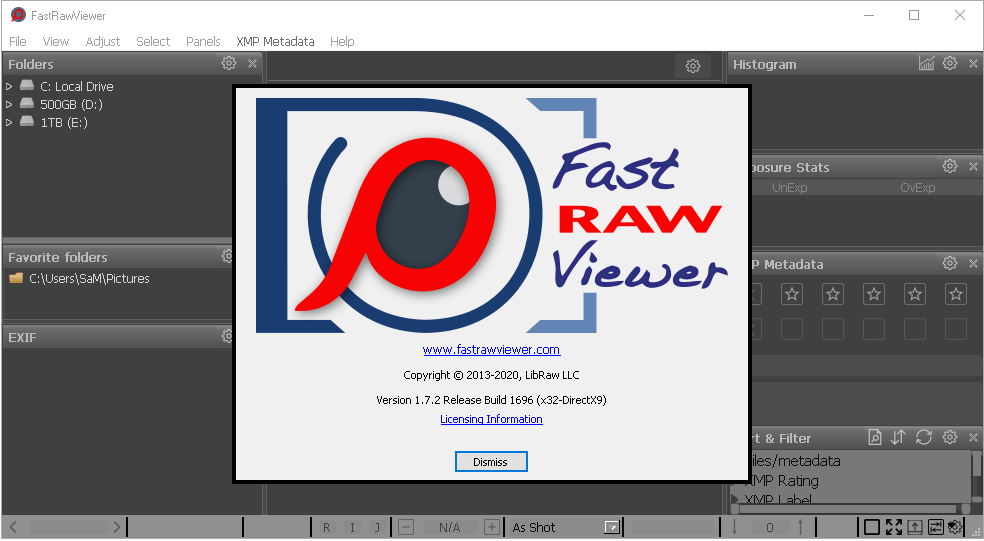
Task: Expand the C: Local Drive tree node
Action: 9,87
